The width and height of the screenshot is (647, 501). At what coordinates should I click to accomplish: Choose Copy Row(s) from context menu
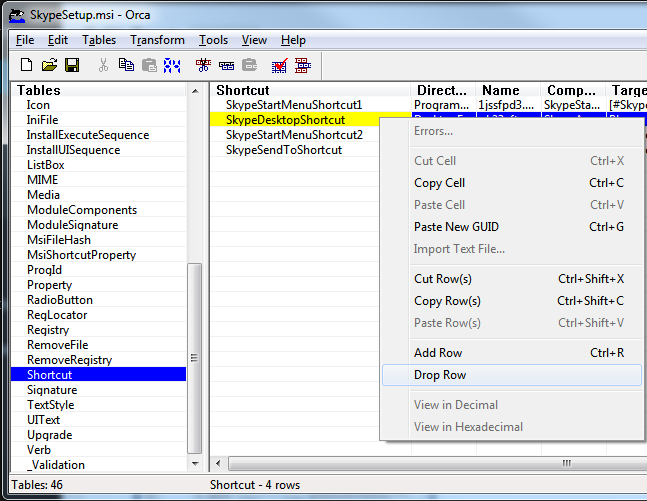[x=512, y=301]
